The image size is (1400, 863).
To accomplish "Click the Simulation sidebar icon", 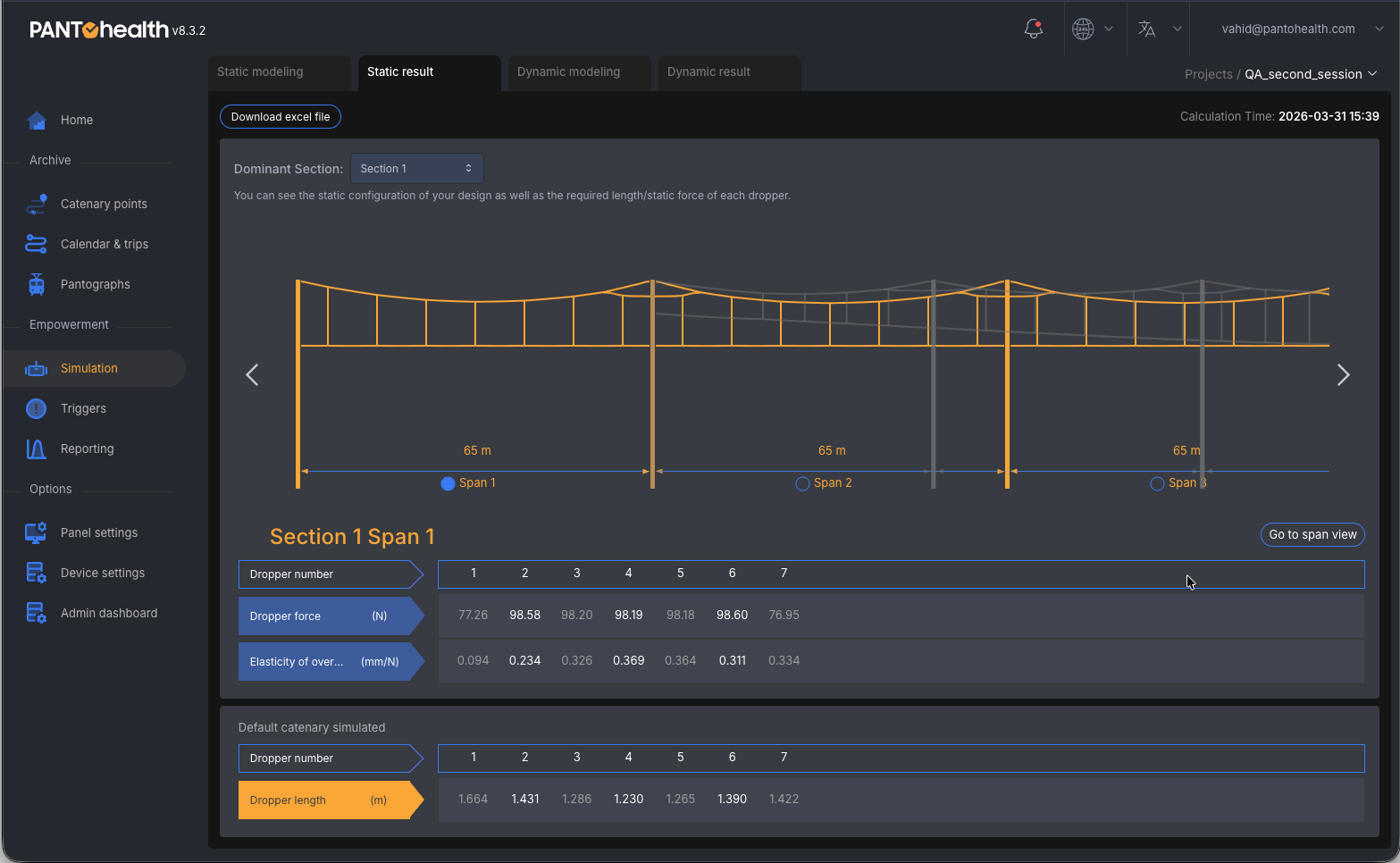I will click(x=37, y=368).
